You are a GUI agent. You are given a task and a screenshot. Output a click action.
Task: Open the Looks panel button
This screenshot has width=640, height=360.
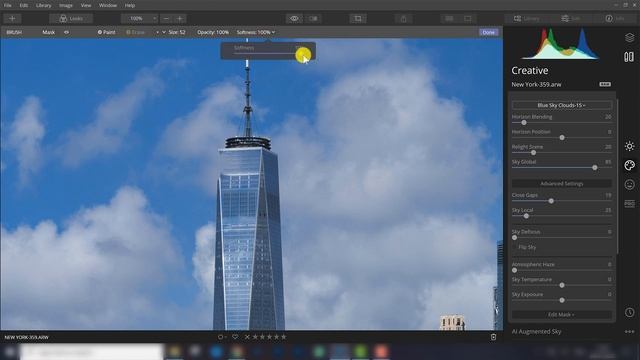tap(71, 18)
